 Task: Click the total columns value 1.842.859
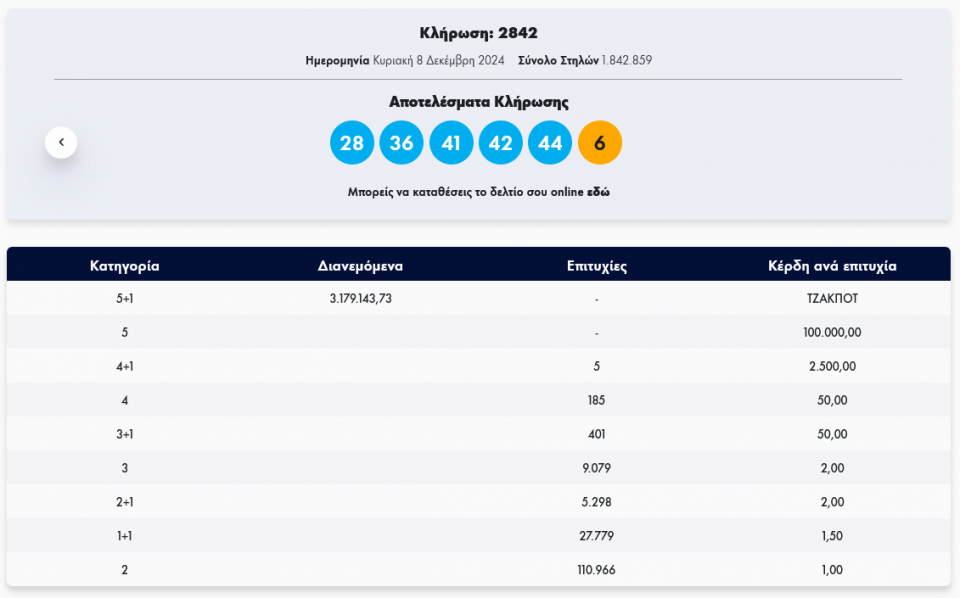point(627,60)
